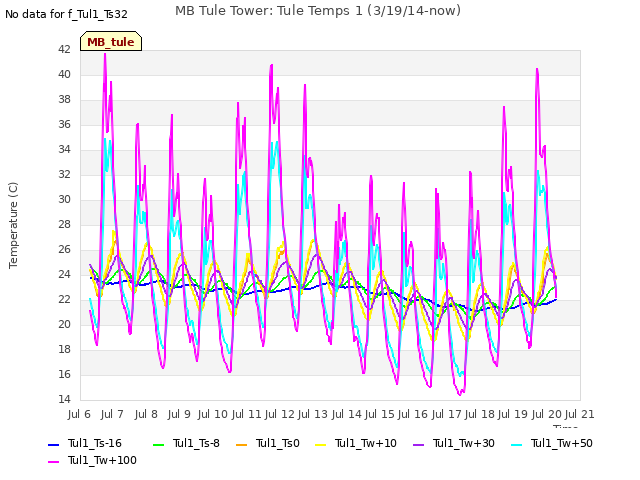The width and height of the screenshot is (640, 480).
Task: Click the Jul 15 x-axis label
Action: pos(380,414)
